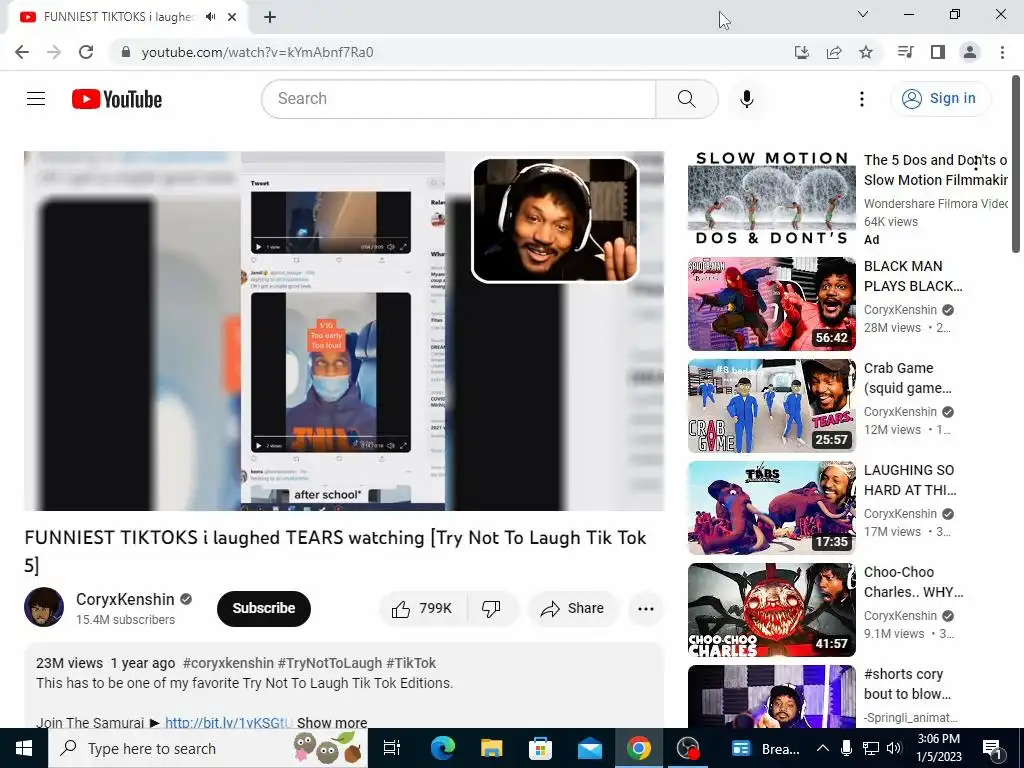Open Chrome three-dot menu

(1002, 52)
